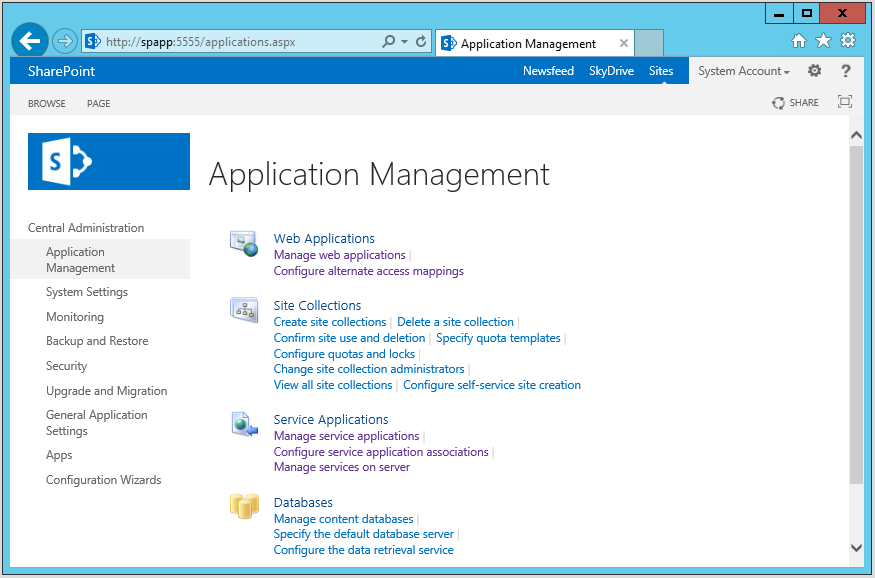Click the browser Forward arrow button
This screenshot has width=875, height=578.
coord(65,41)
